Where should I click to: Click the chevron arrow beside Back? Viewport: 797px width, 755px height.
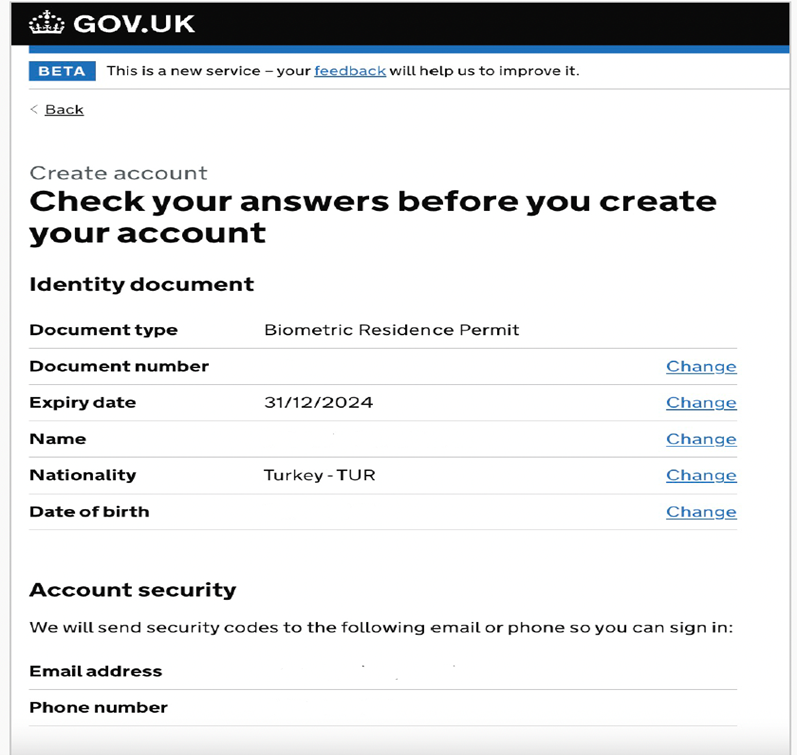click(x=34, y=109)
